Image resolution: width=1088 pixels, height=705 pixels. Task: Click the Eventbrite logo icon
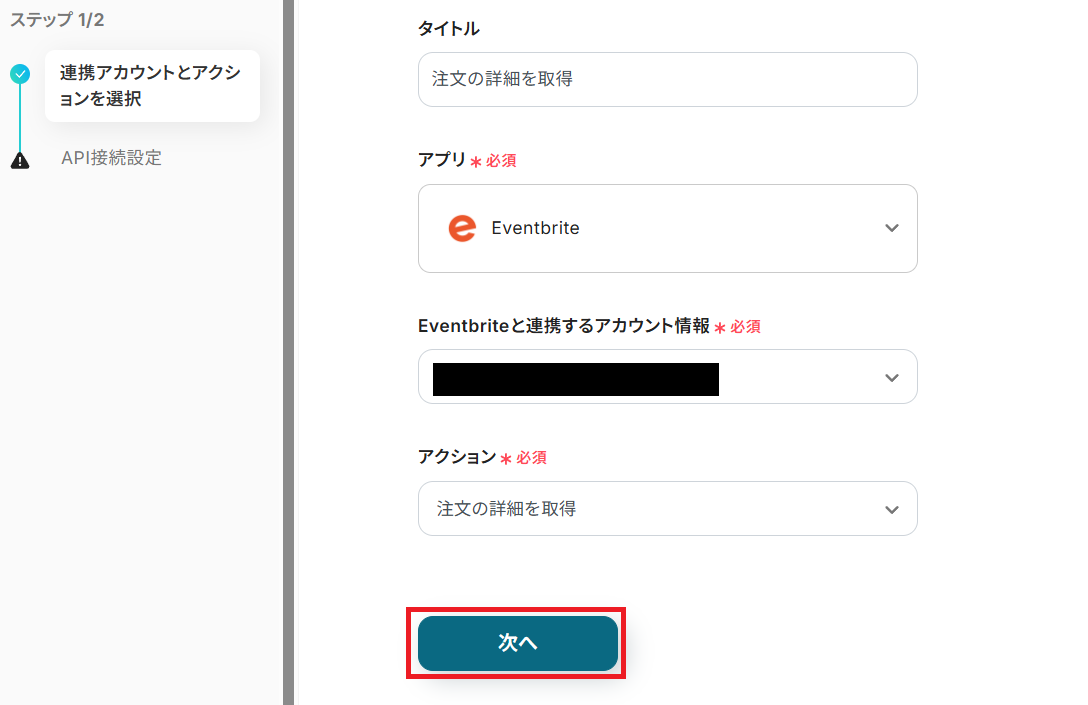(x=462, y=228)
